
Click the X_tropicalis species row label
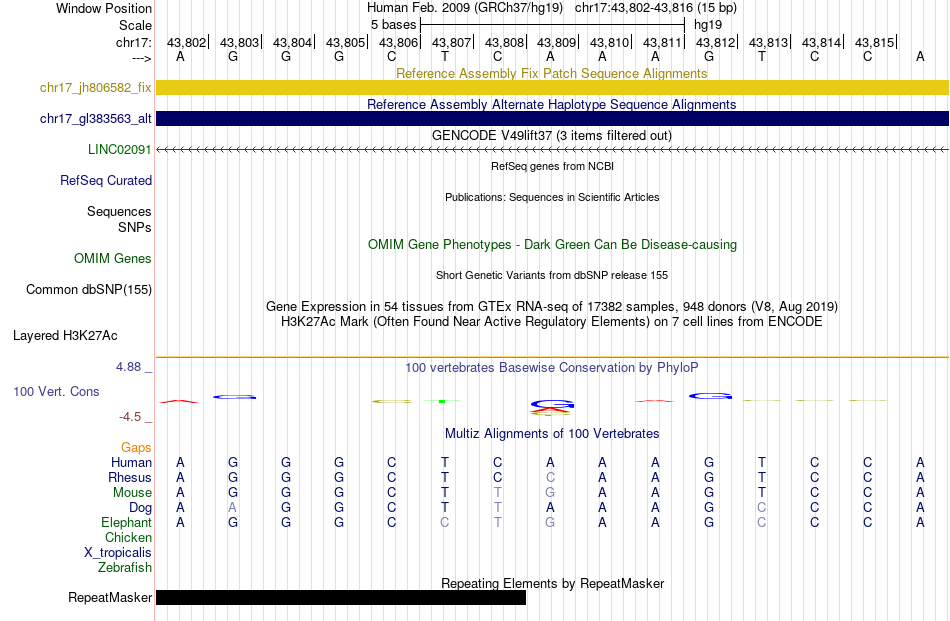click(x=118, y=553)
